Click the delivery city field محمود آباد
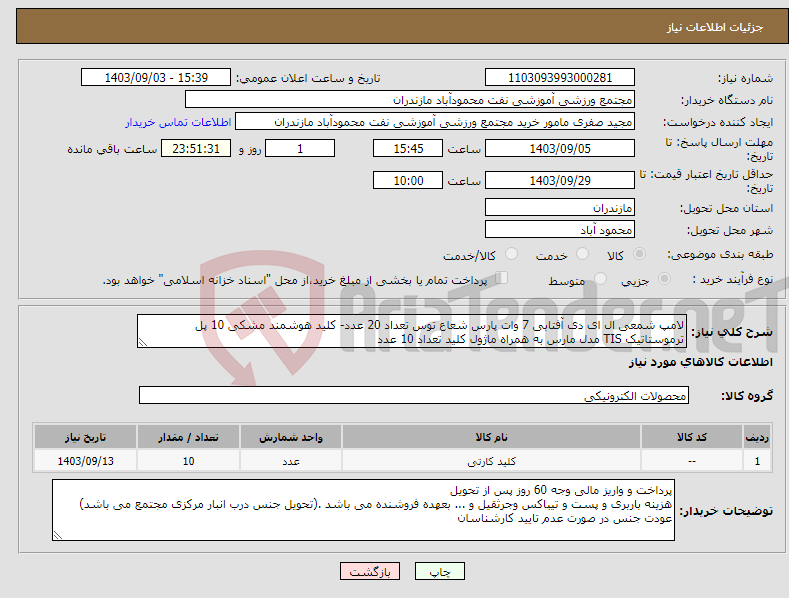 coord(560,230)
